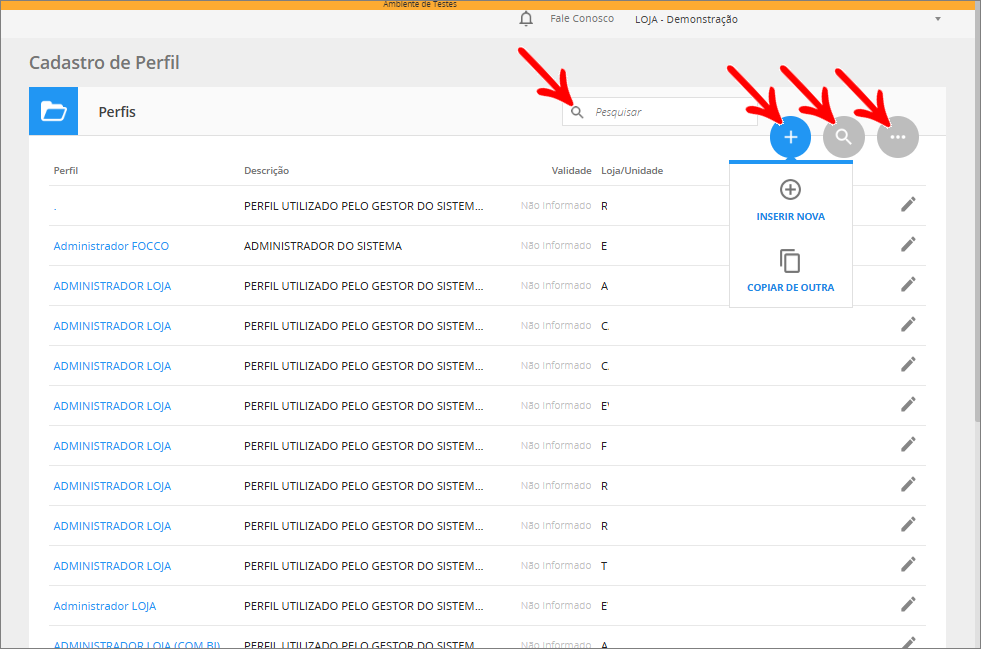This screenshot has height=649, width=981.
Task: Sort by the Perfil column header
Action: click(x=66, y=171)
